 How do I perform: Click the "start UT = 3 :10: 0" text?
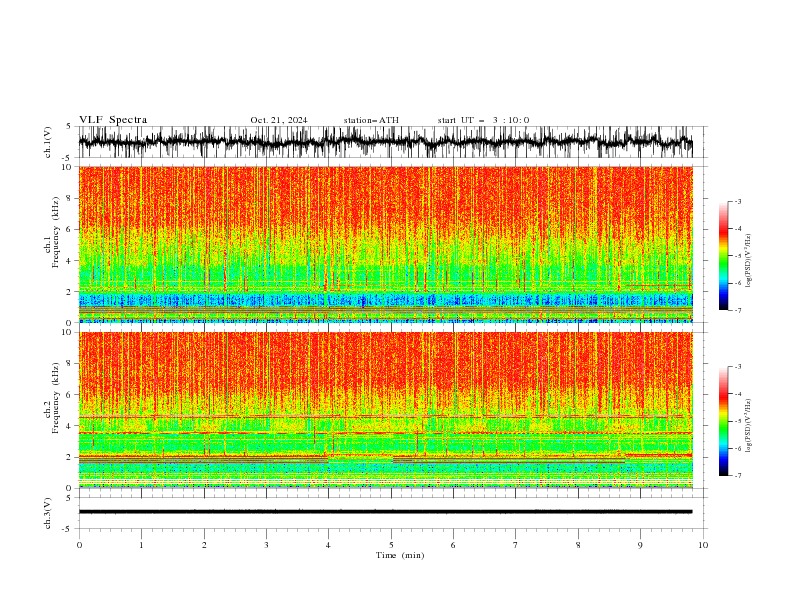click(483, 120)
